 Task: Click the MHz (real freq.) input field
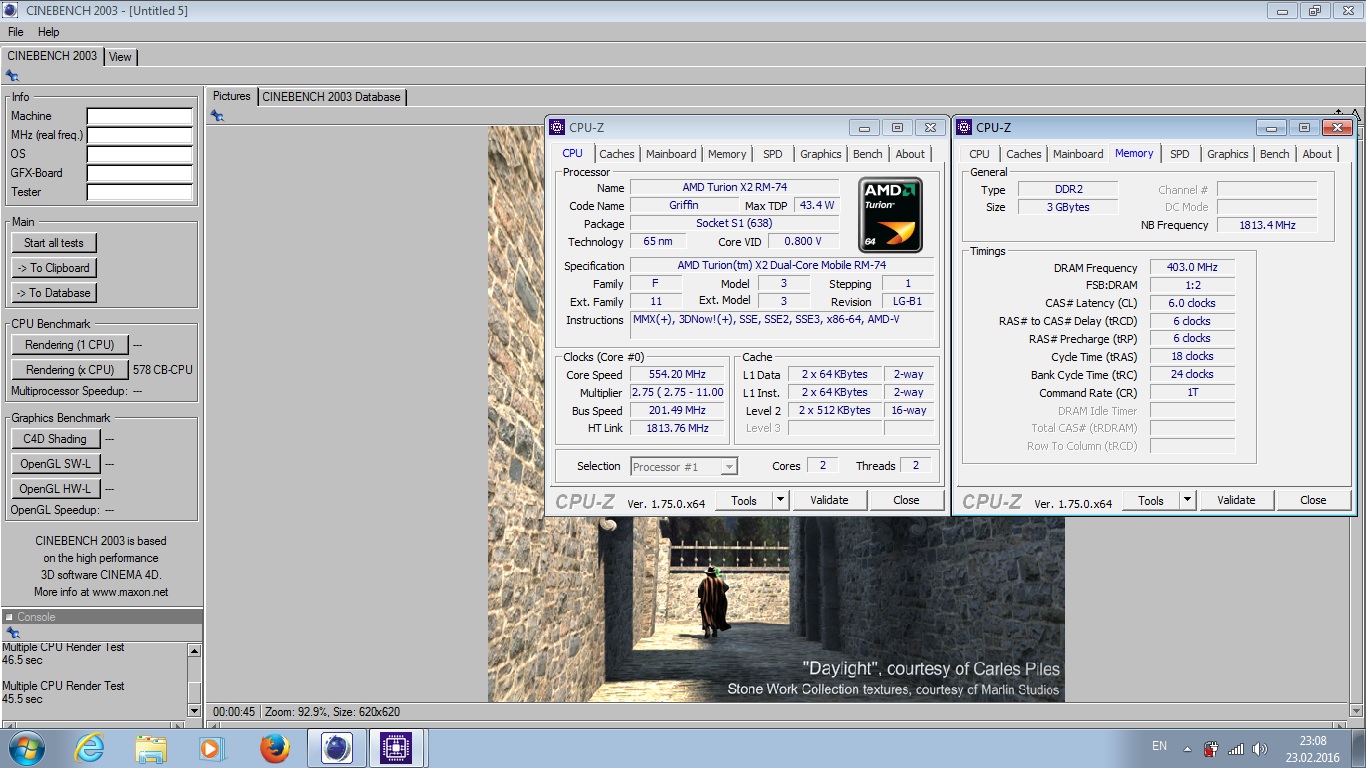[139, 136]
